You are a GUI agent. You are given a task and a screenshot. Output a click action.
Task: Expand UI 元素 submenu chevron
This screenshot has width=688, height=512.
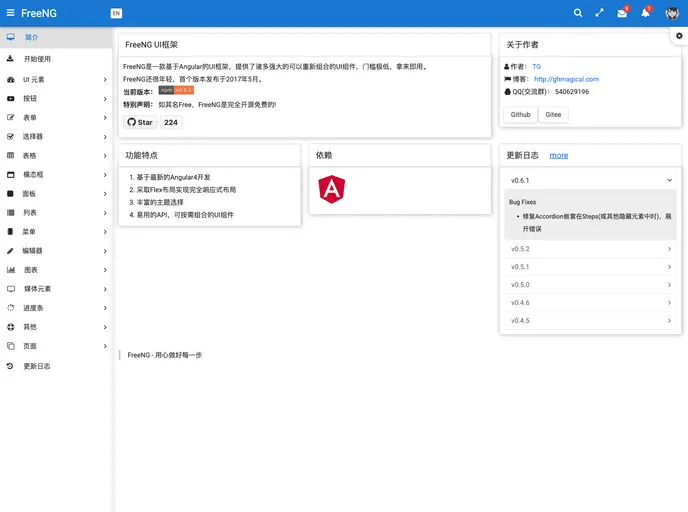click(105, 79)
